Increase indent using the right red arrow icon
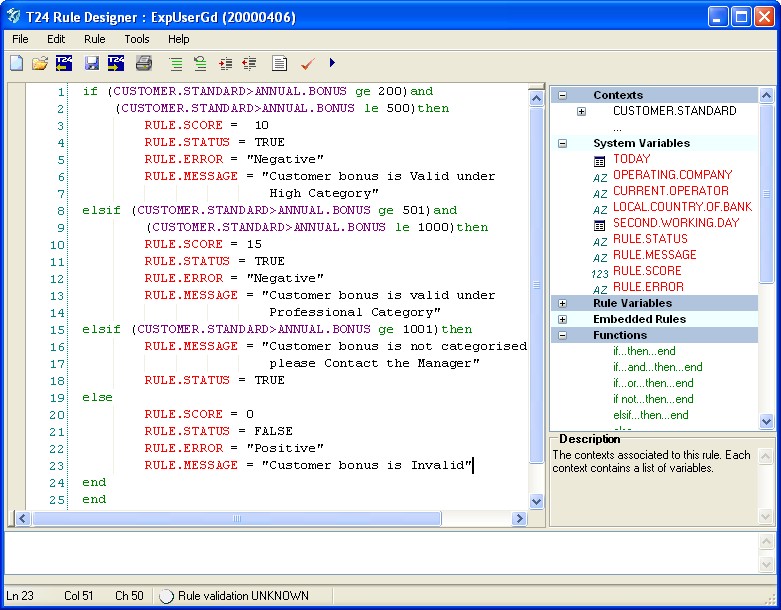Image resolution: width=781 pixels, height=610 pixels. [226, 63]
